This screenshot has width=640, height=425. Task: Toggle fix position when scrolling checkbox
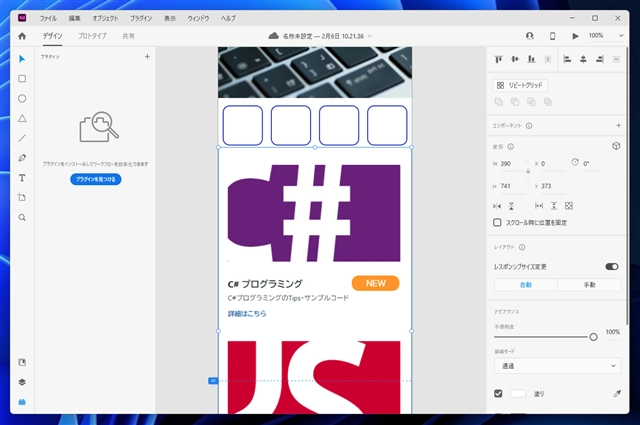[x=497, y=223]
